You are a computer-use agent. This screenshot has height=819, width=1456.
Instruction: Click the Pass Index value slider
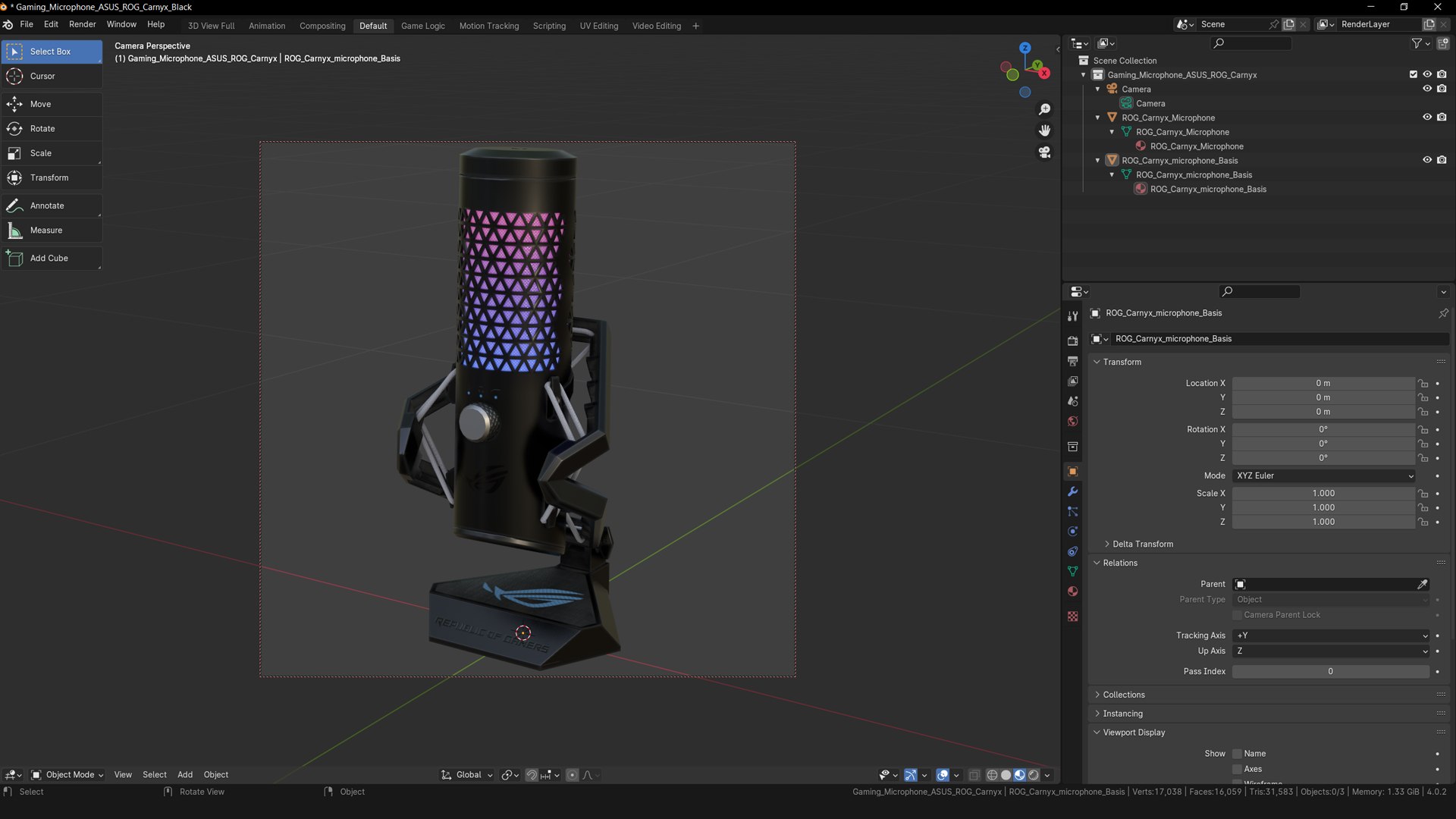(x=1331, y=672)
